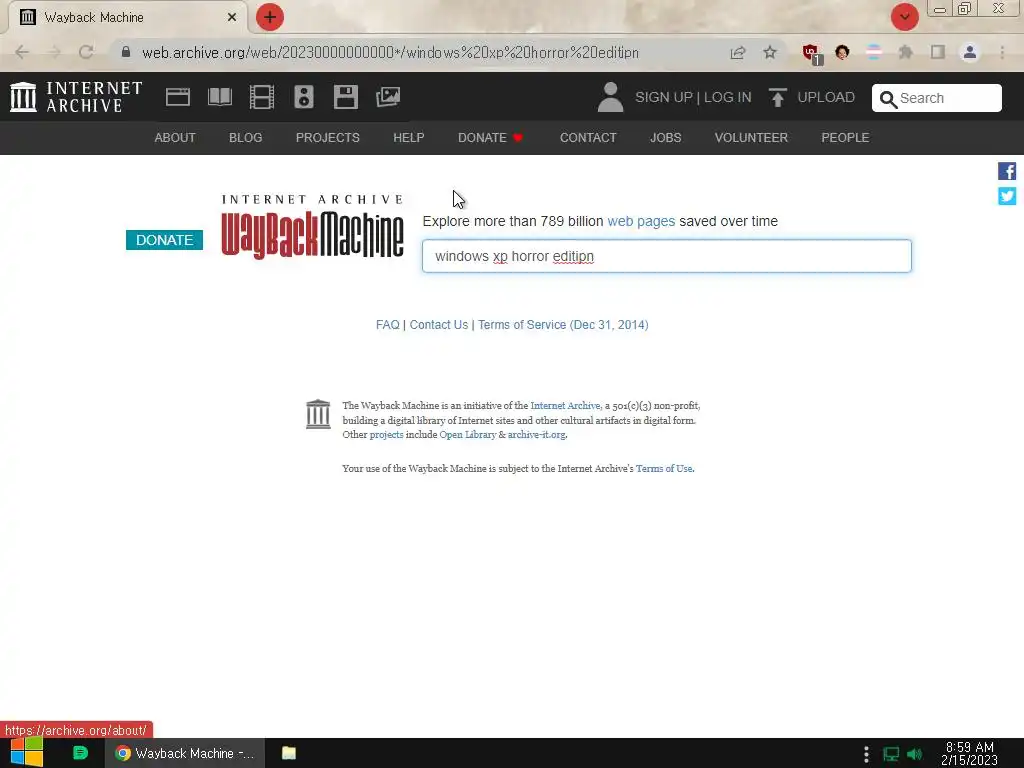Click the volume tray icon
Screen dimensions: 1024x768
(914, 754)
